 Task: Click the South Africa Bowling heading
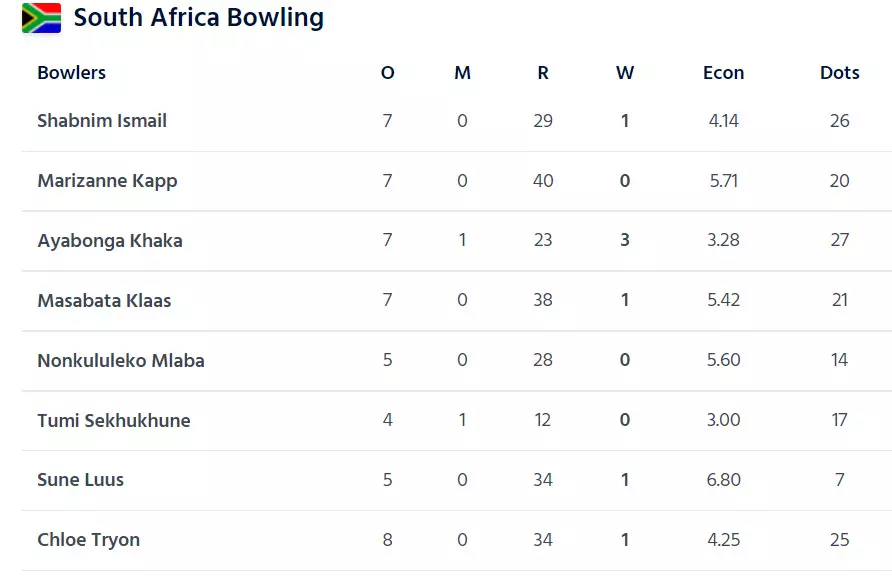pyautogui.click(x=198, y=18)
